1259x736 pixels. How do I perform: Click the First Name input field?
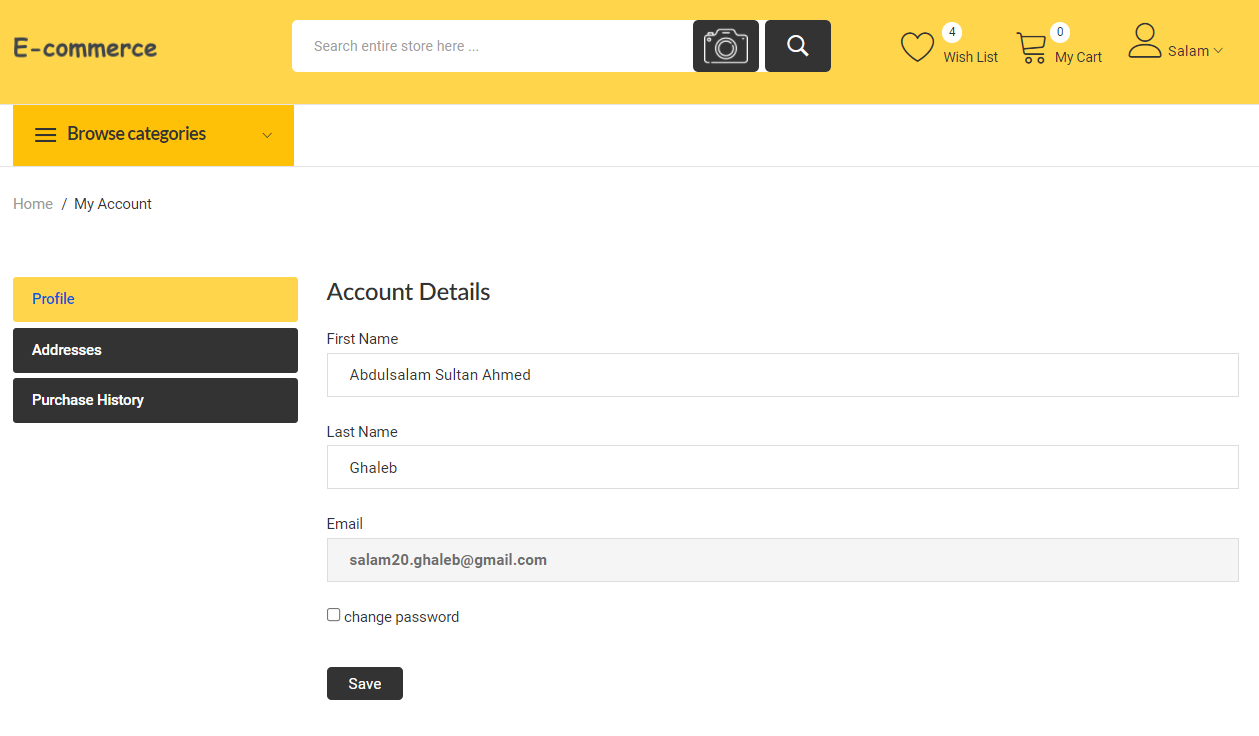tap(782, 374)
